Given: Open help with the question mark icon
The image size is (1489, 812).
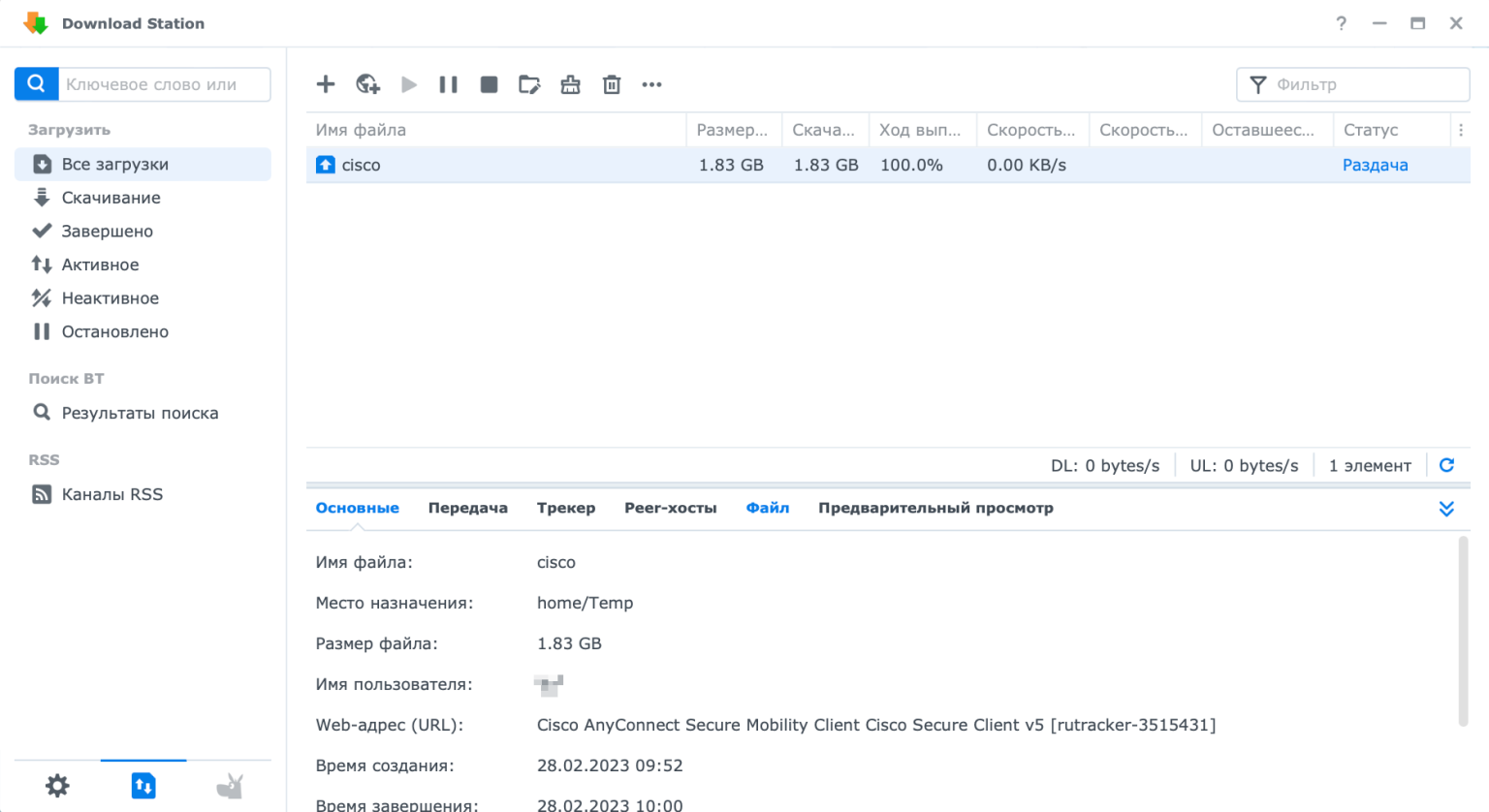Looking at the screenshot, I should (x=1341, y=23).
